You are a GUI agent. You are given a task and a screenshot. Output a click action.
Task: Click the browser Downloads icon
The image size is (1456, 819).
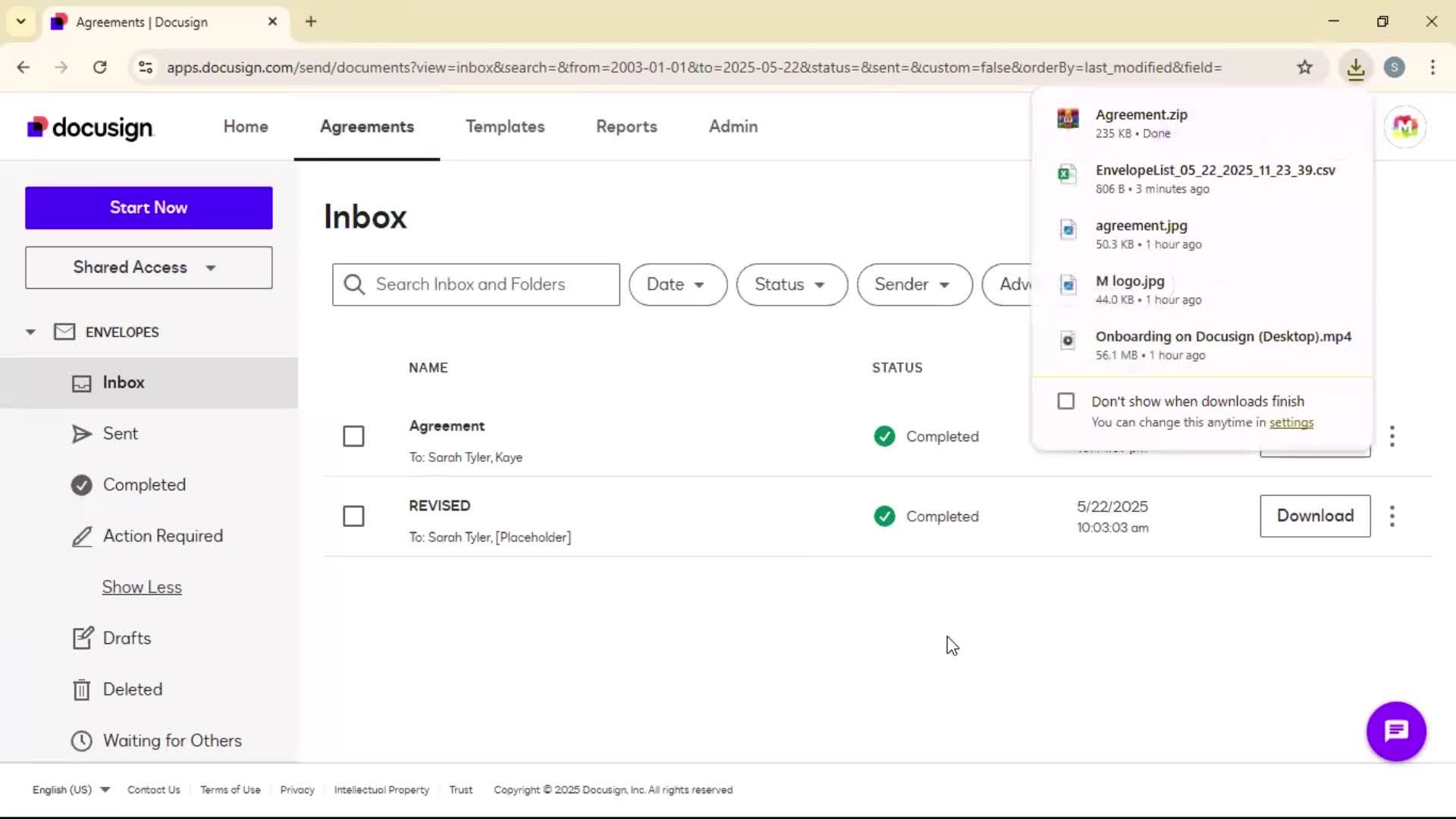click(1355, 67)
